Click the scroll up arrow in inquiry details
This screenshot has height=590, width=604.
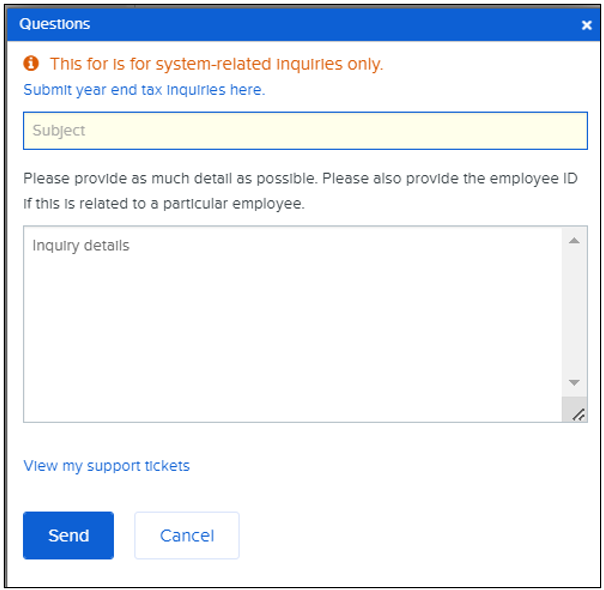[574, 241]
